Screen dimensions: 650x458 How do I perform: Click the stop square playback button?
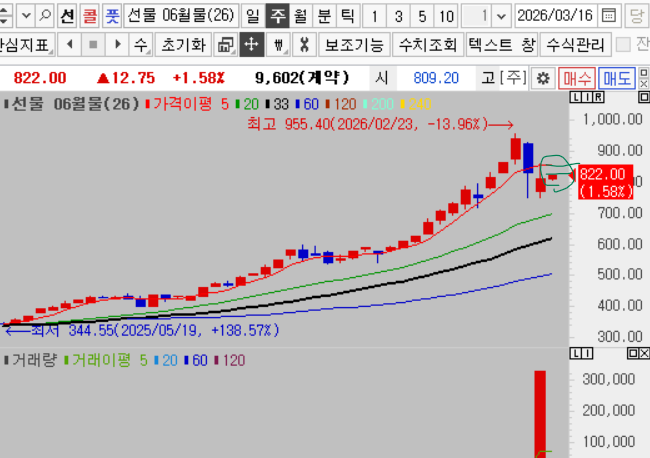pos(93,44)
